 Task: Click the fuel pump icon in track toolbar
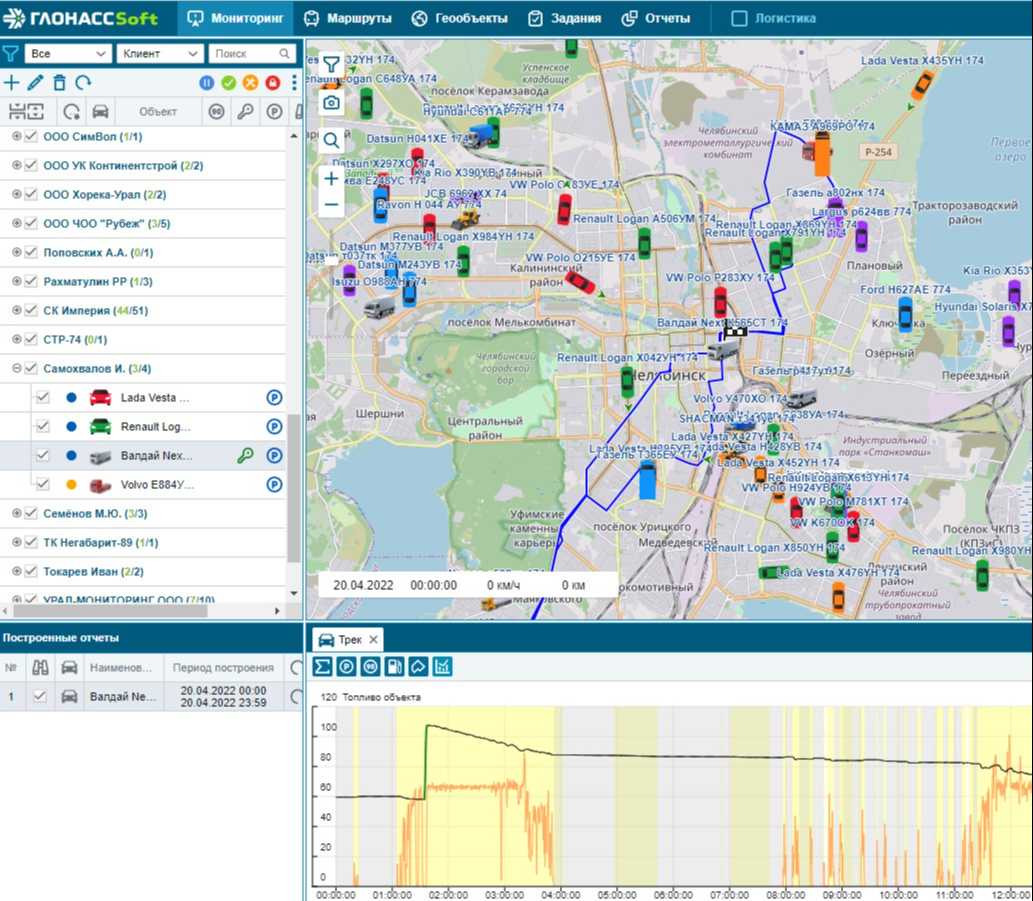(394, 667)
